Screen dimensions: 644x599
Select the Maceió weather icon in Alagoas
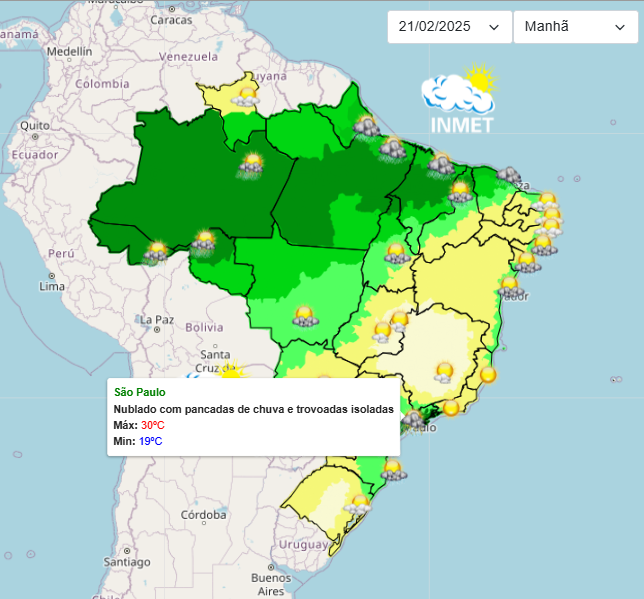point(544,245)
